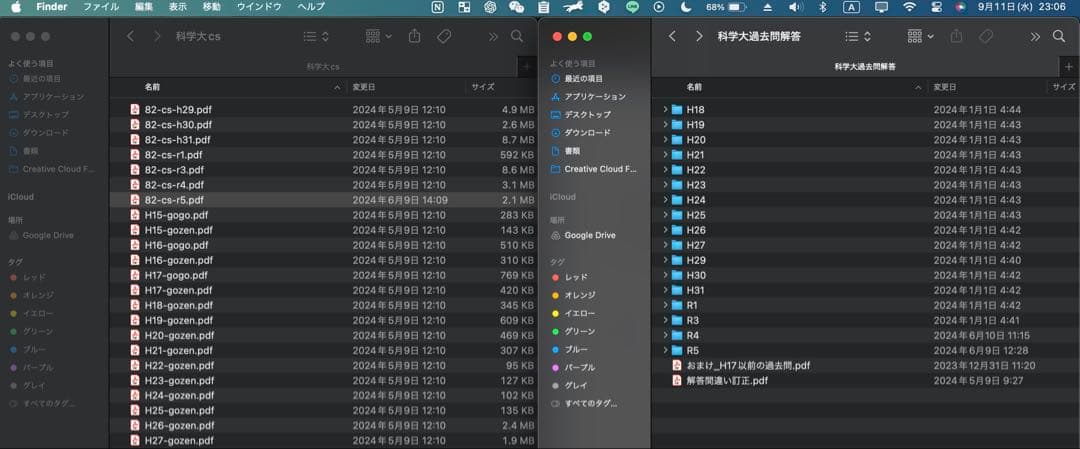Add a new tab in 科学大cs window
Screen dimensions: 1080x449
click(527, 67)
